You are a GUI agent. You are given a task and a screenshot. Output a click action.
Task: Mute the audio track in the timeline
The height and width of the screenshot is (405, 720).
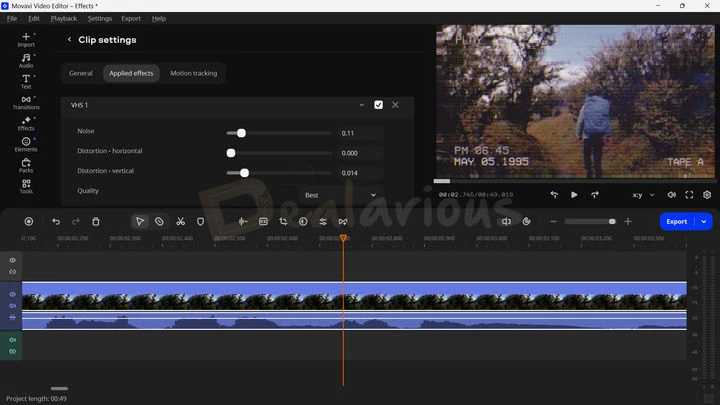(x=13, y=340)
